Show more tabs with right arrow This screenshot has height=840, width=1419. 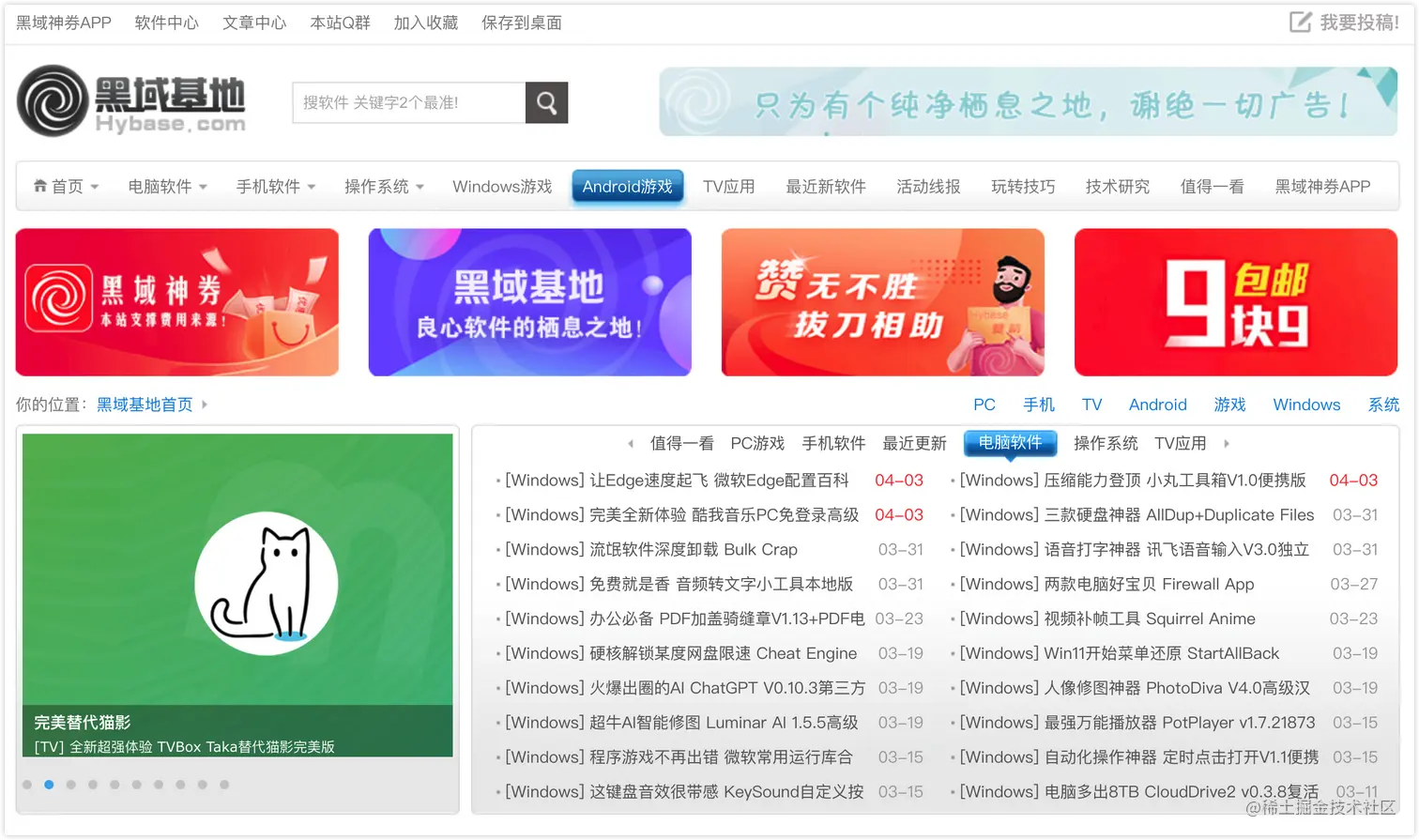(1227, 443)
